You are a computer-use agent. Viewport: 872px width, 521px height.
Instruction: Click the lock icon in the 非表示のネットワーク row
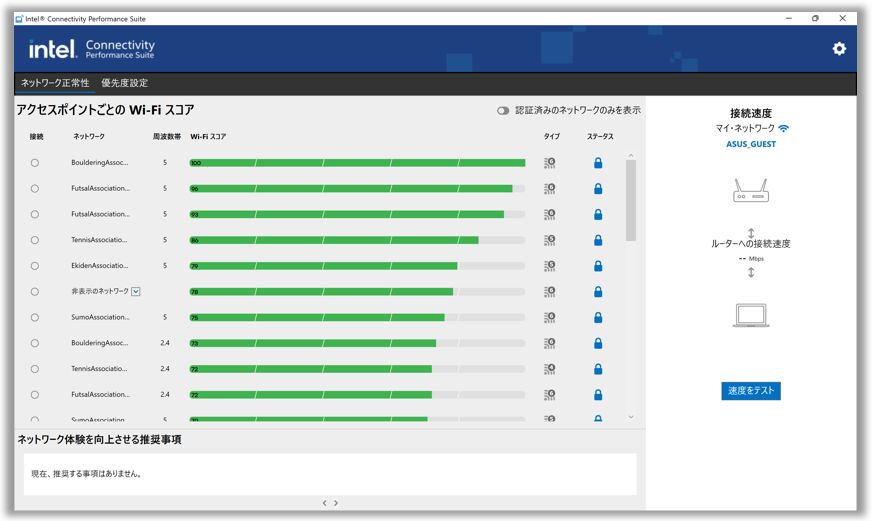(598, 291)
